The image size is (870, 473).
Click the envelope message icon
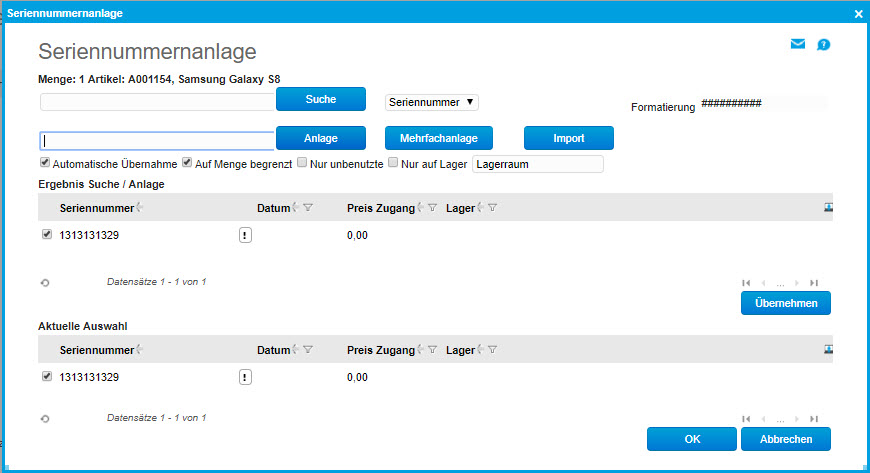click(798, 44)
